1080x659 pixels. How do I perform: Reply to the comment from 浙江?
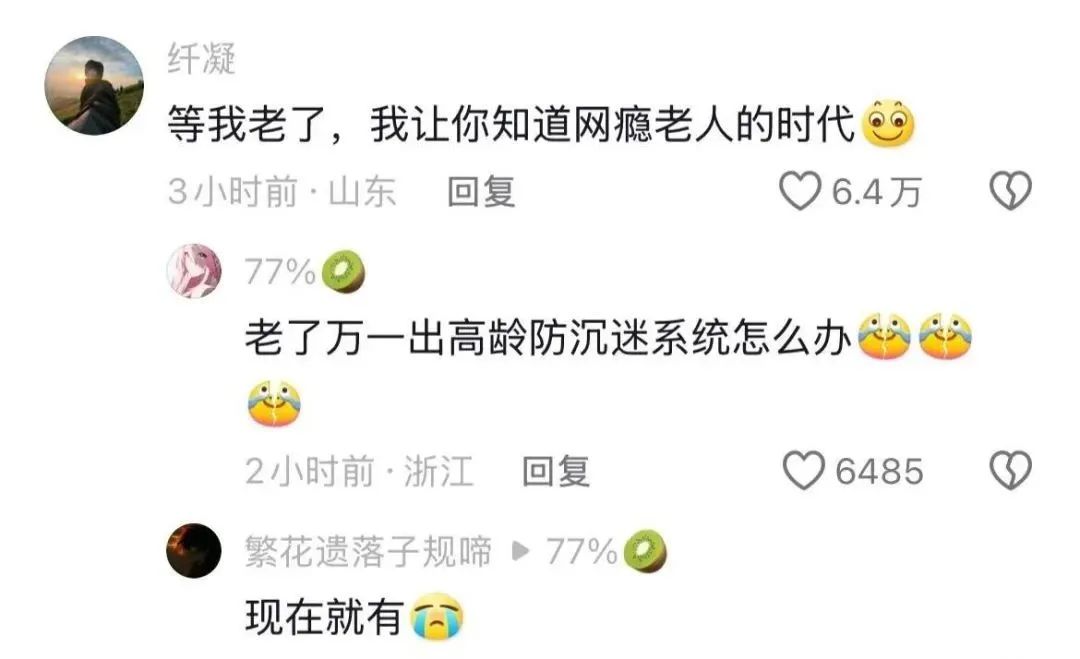(555, 472)
